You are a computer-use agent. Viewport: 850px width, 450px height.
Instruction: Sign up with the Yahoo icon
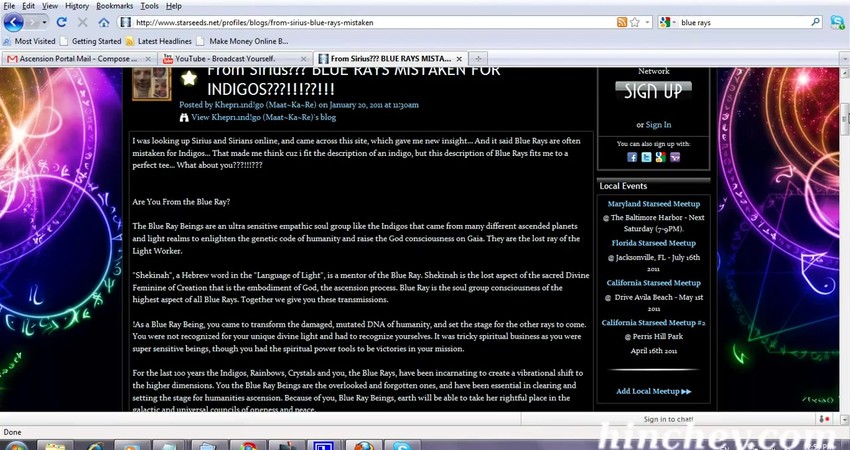[675, 157]
